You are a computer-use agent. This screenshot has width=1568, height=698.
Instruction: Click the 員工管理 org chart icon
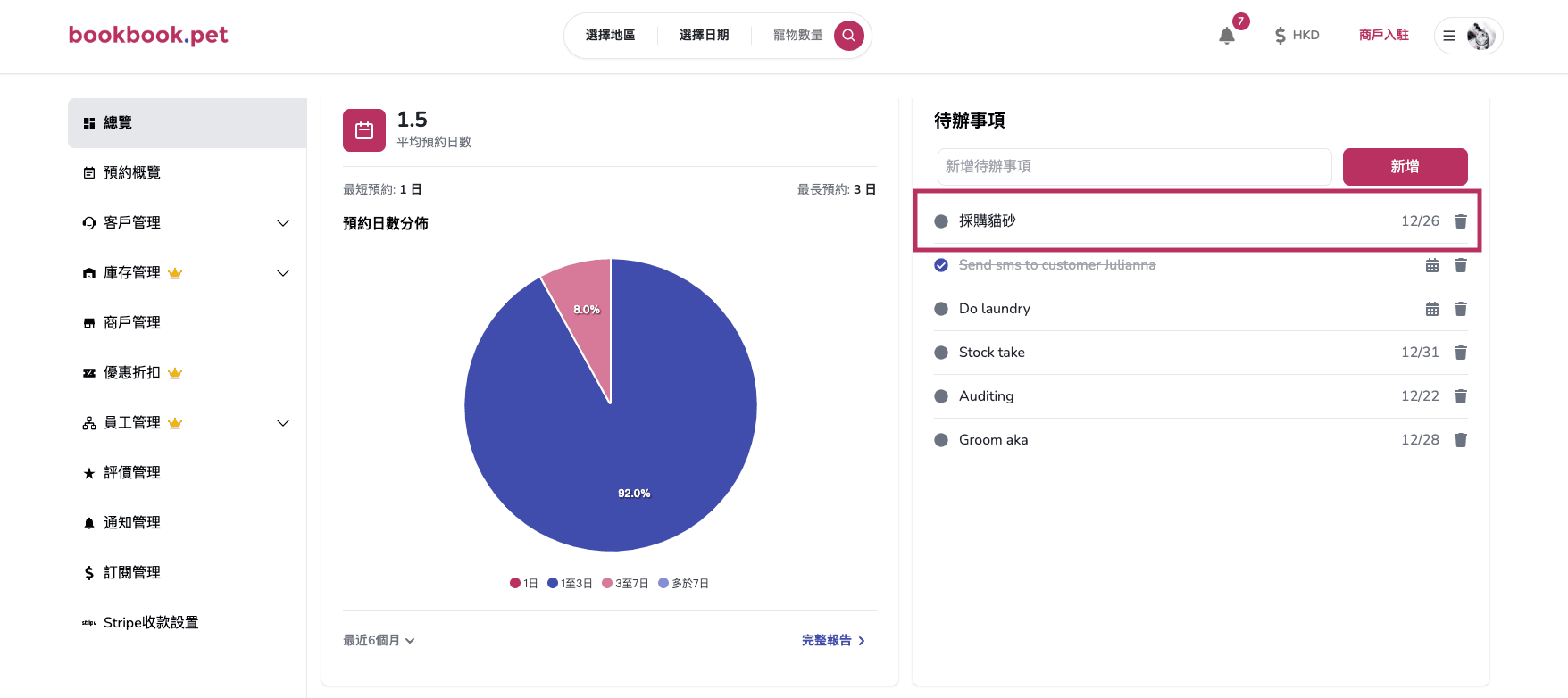pyautogui.click(x=89, y=423)
